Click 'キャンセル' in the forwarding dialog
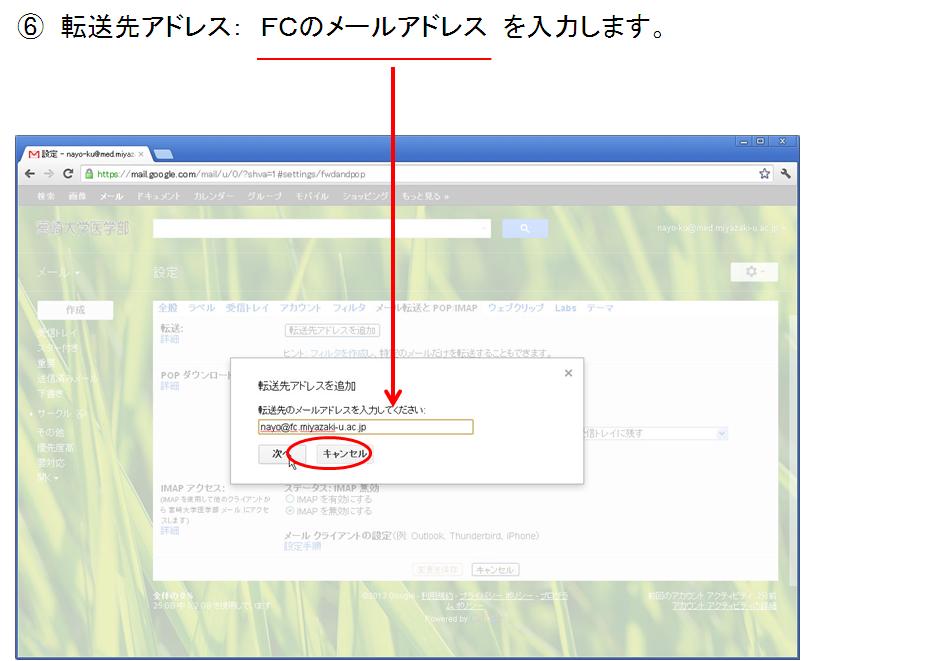The width and height of the screenshot is (927, 661). click(x=345, y=454)
